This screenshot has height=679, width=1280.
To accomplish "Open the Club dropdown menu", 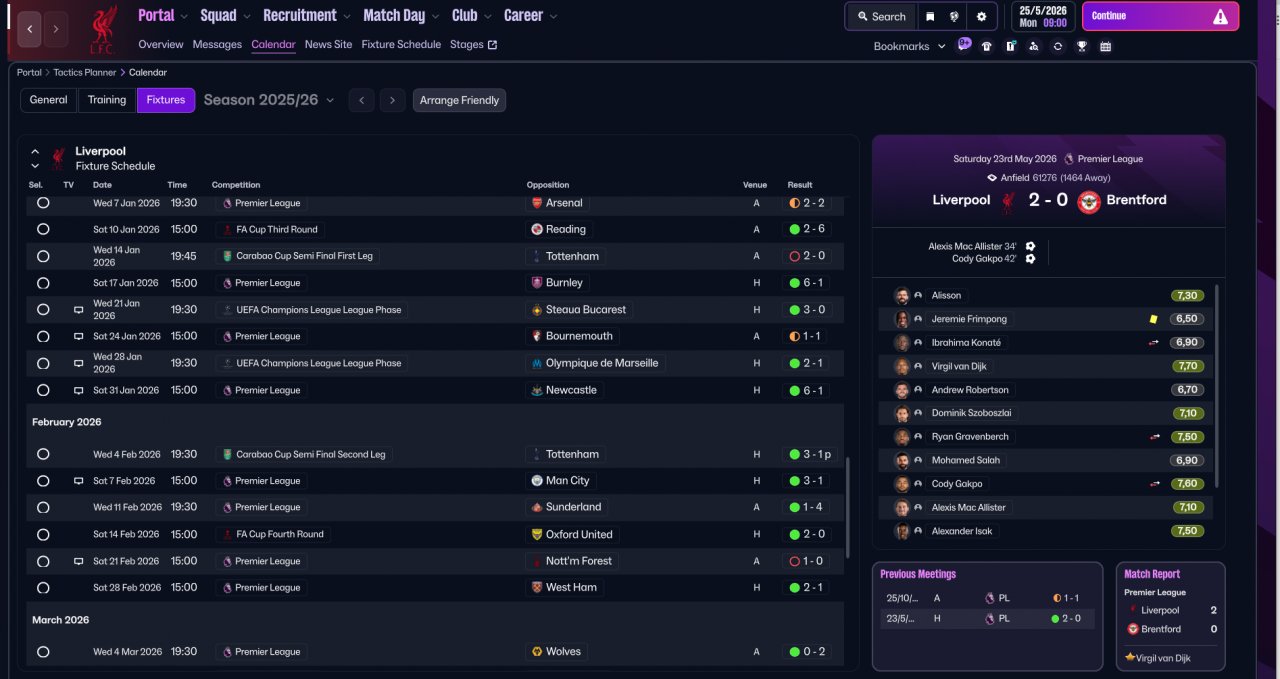I will click(x=471, y=16).
